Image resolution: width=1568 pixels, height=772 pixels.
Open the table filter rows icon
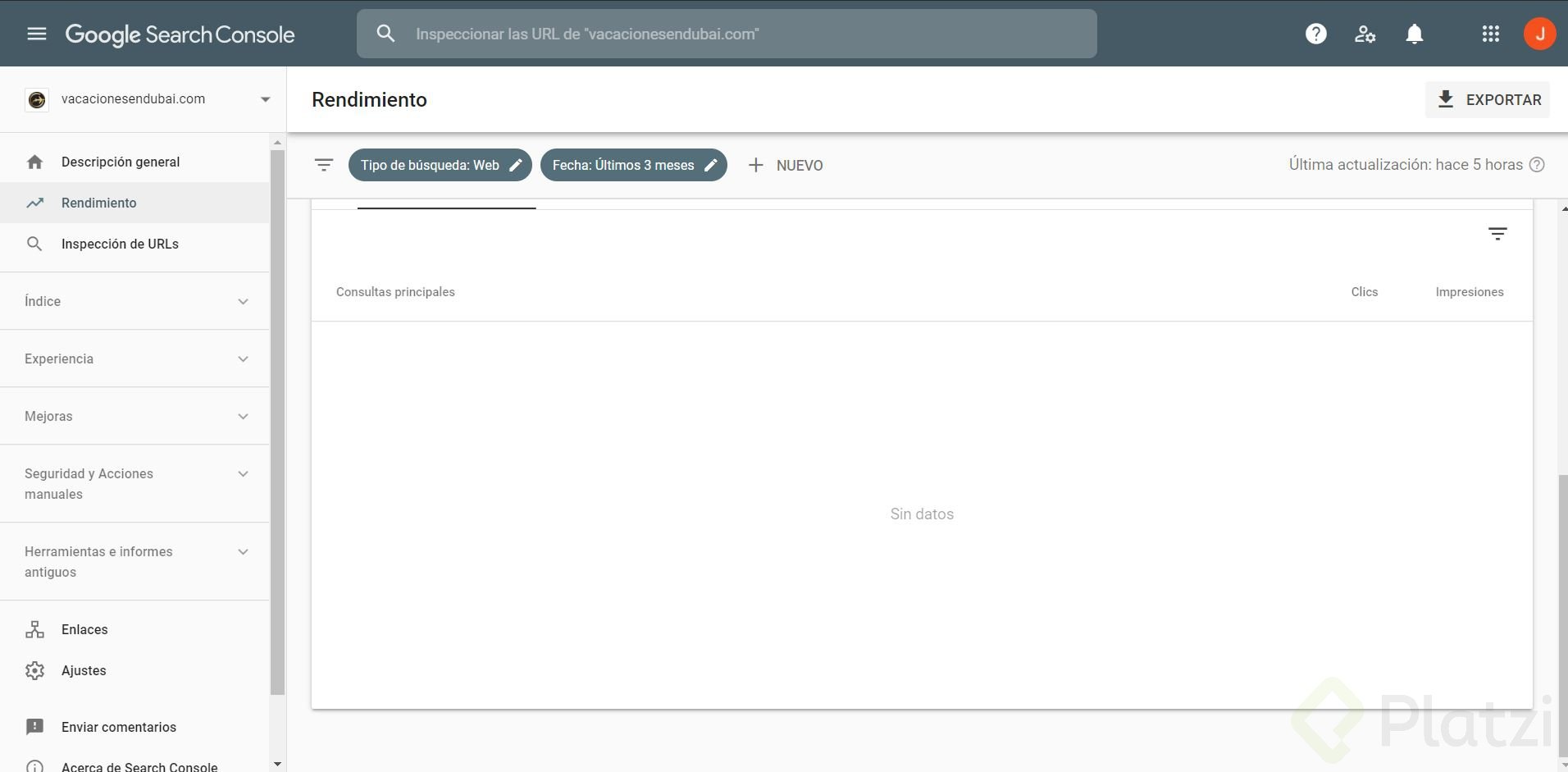pos(1497,234)
